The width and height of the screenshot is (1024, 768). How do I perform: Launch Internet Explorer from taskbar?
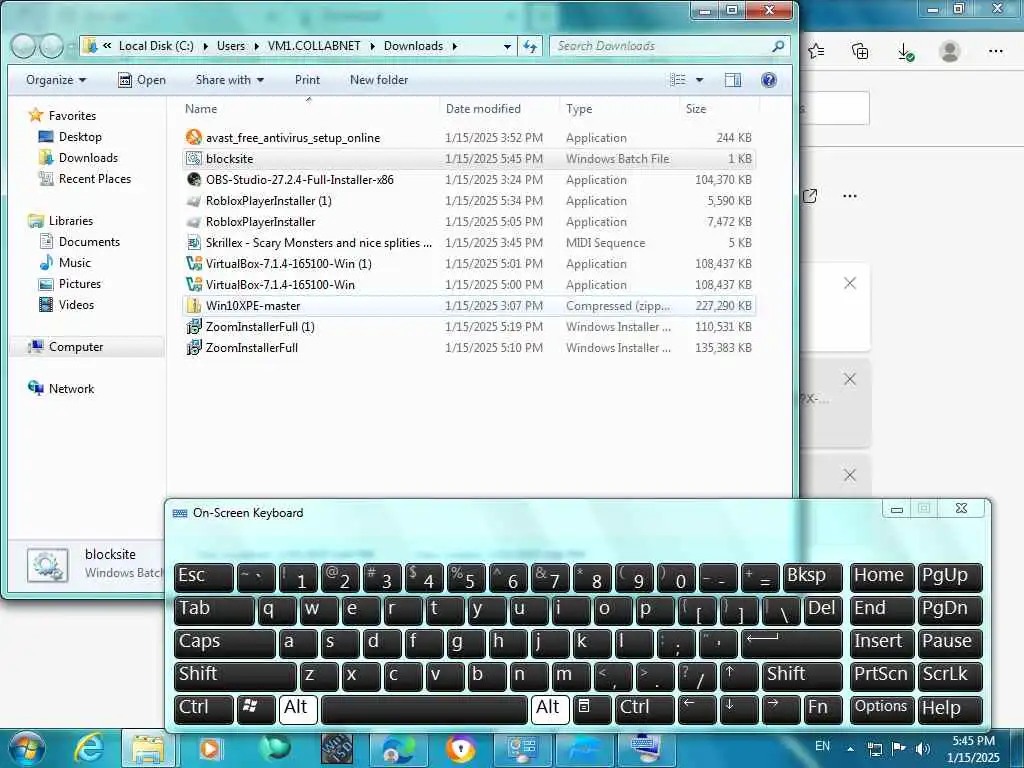tap(89, 748)
